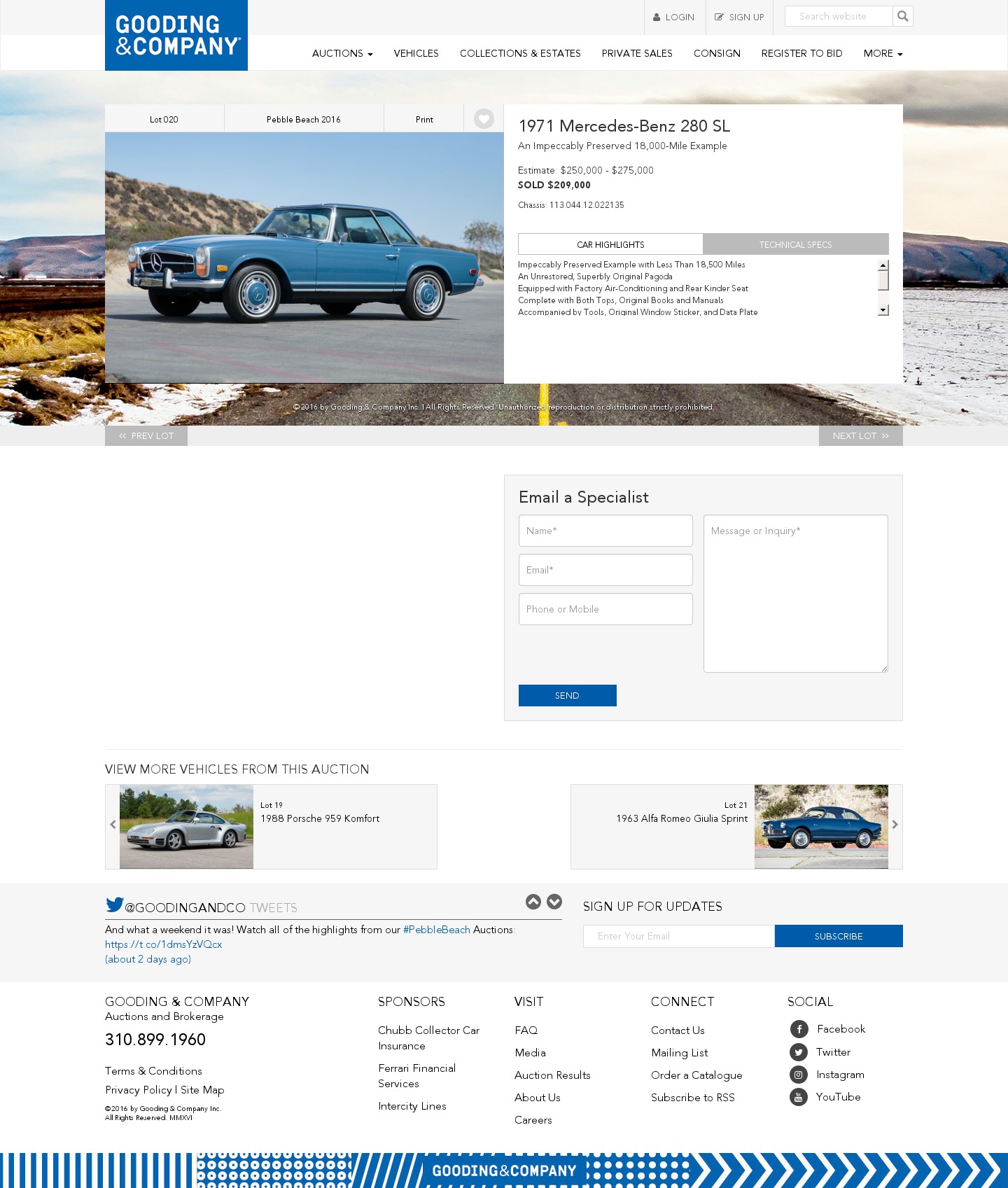This screenshot has width=1008, height=1188.
Task: Open COLLECTIONS & ESTATES menu item
Action: (x=520, y=53)
